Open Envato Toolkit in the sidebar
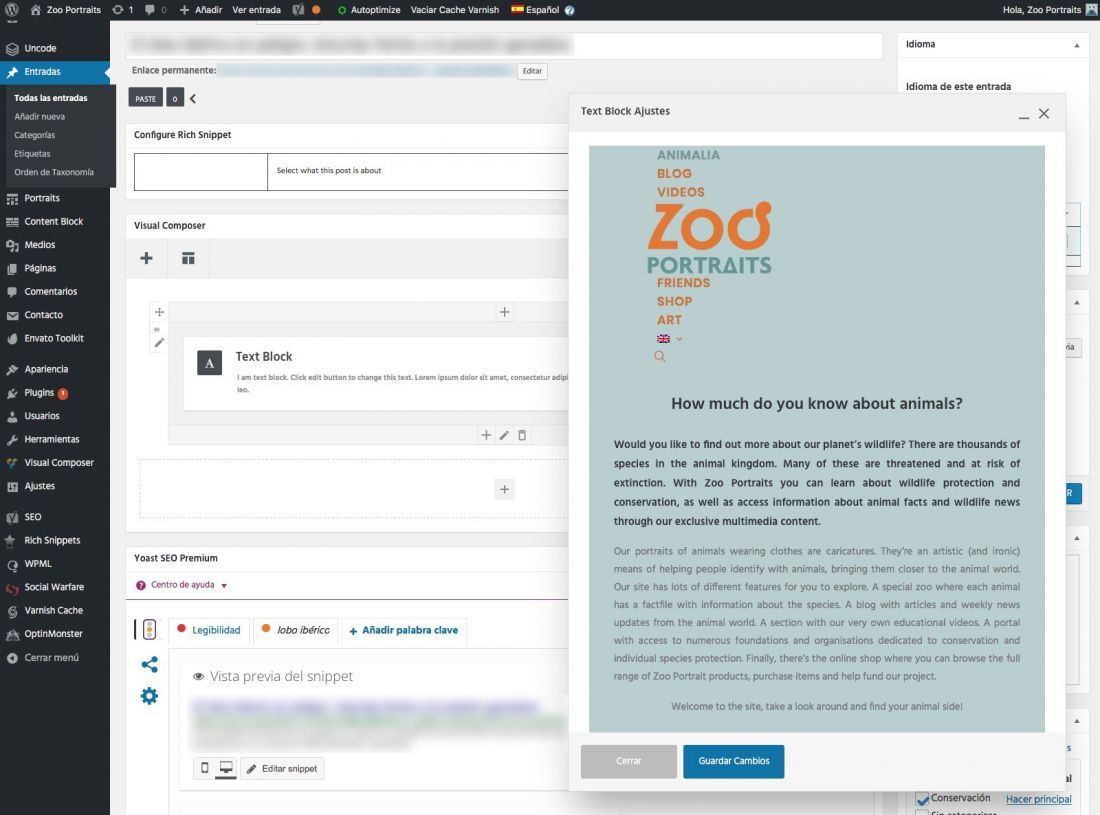The width and height of the screenshot is (1100, 815). point(55,338)
